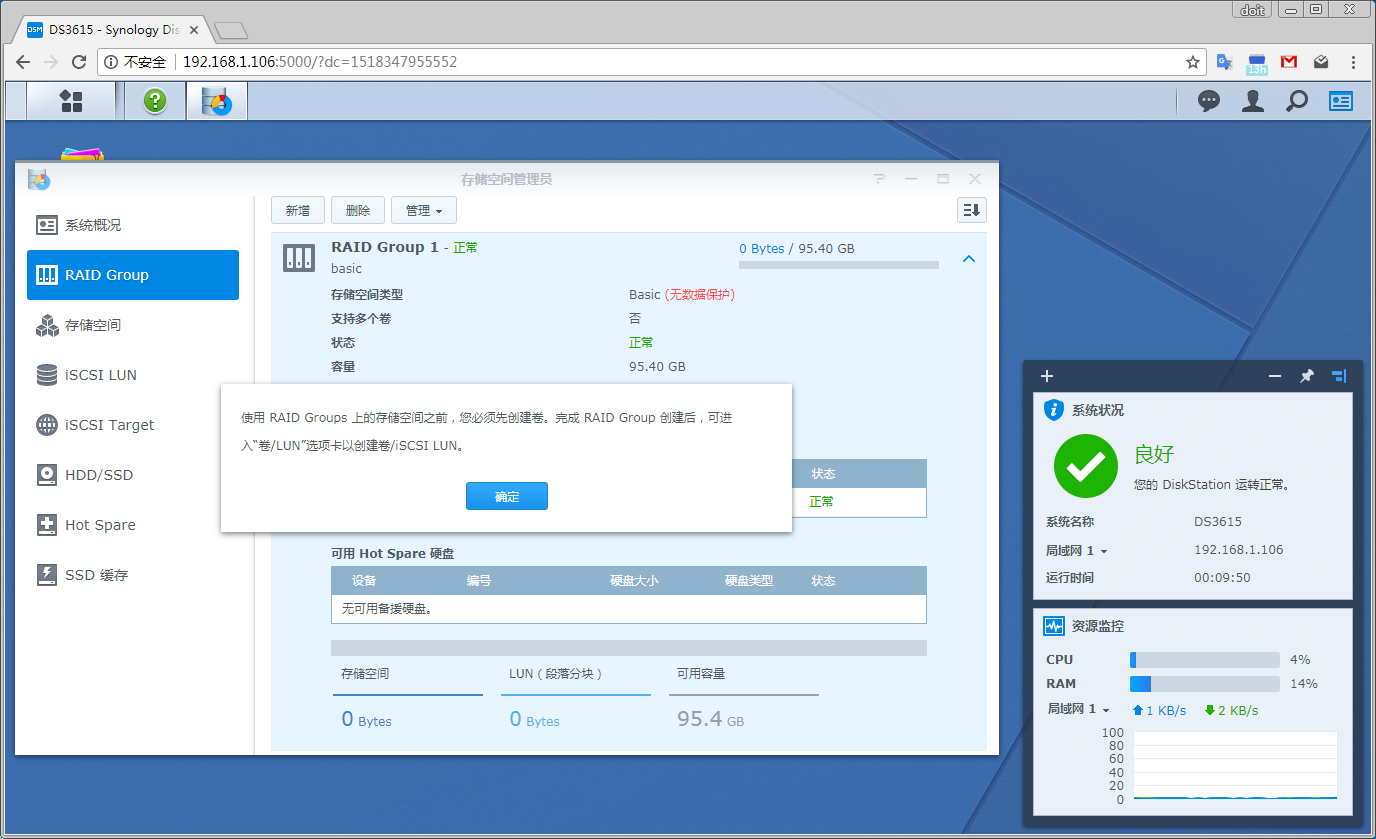Open the user options person icon
Image resolution: width=1376 pixels, height=839 pixels.
coord(1253,101)
